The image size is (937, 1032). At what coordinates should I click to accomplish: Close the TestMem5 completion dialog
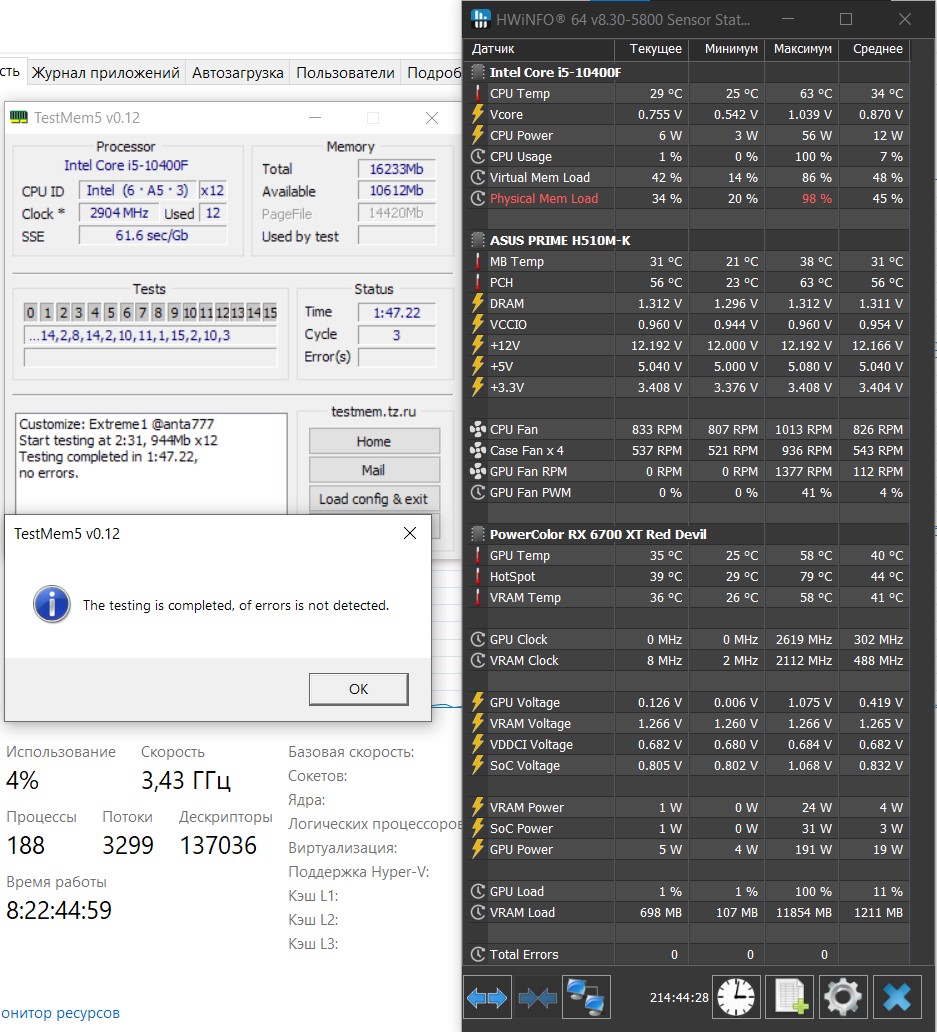pos(409,533)
